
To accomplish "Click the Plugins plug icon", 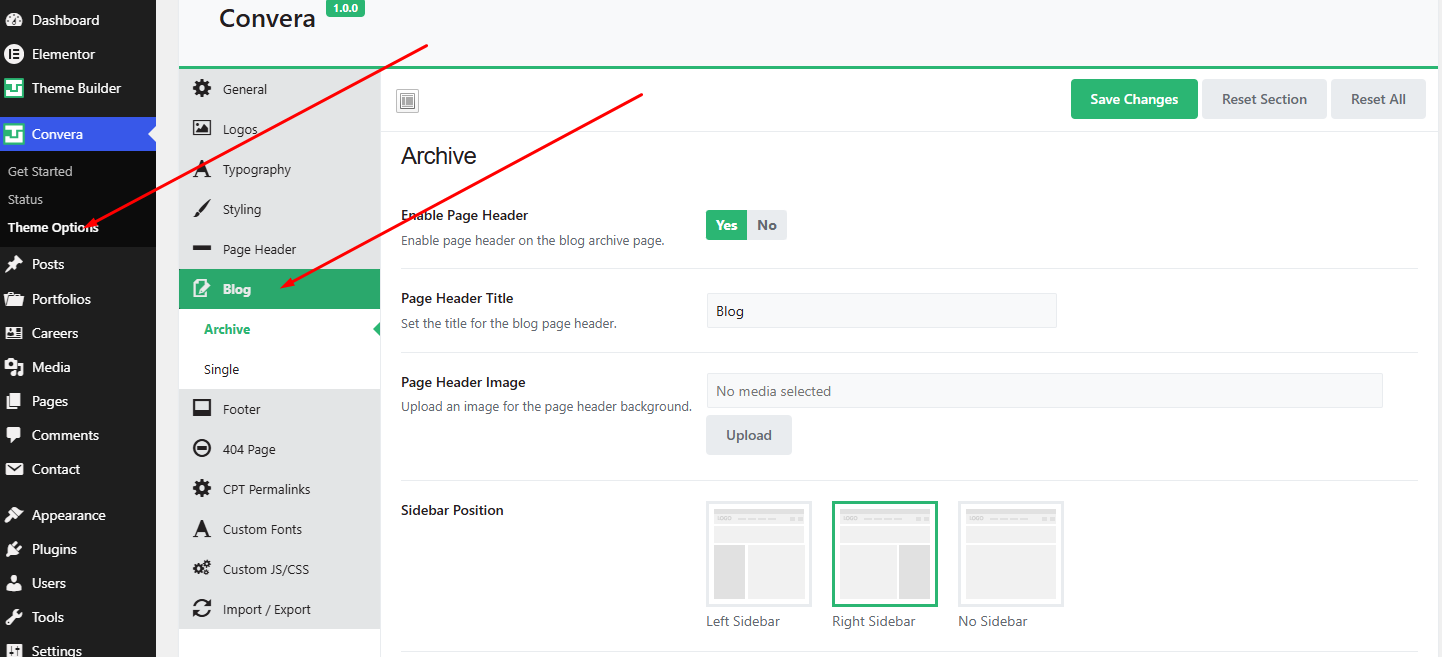I will (x=14, y=549).
